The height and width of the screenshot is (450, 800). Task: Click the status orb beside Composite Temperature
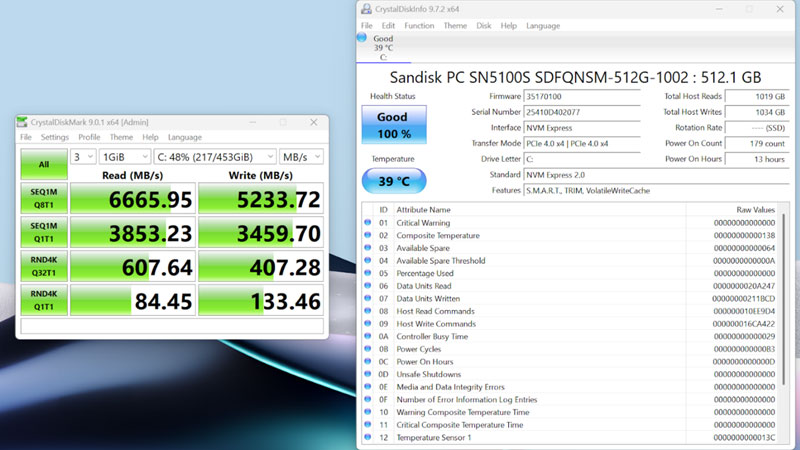click(x=369, y=236)
